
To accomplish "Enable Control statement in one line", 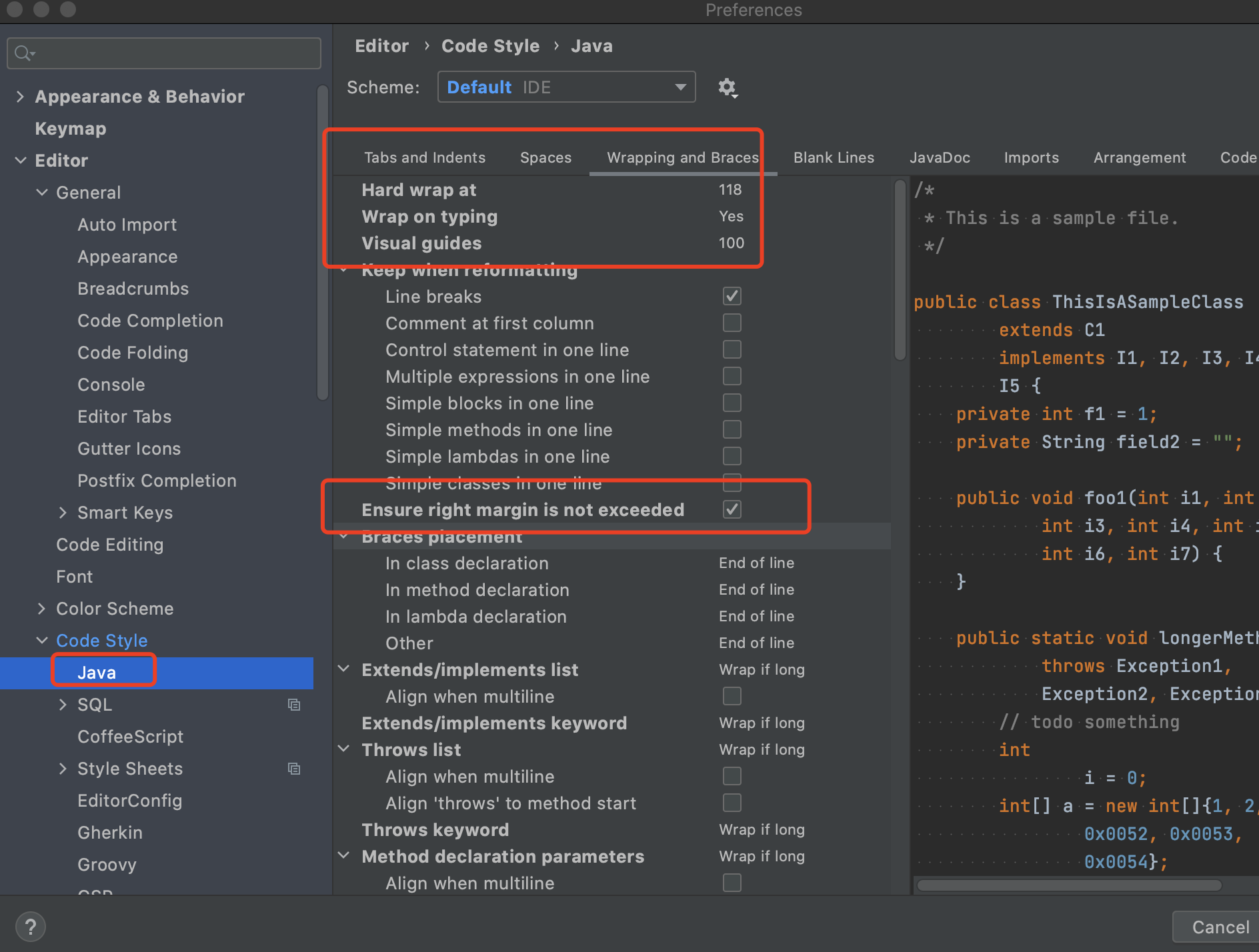I will tap(732, 349).
